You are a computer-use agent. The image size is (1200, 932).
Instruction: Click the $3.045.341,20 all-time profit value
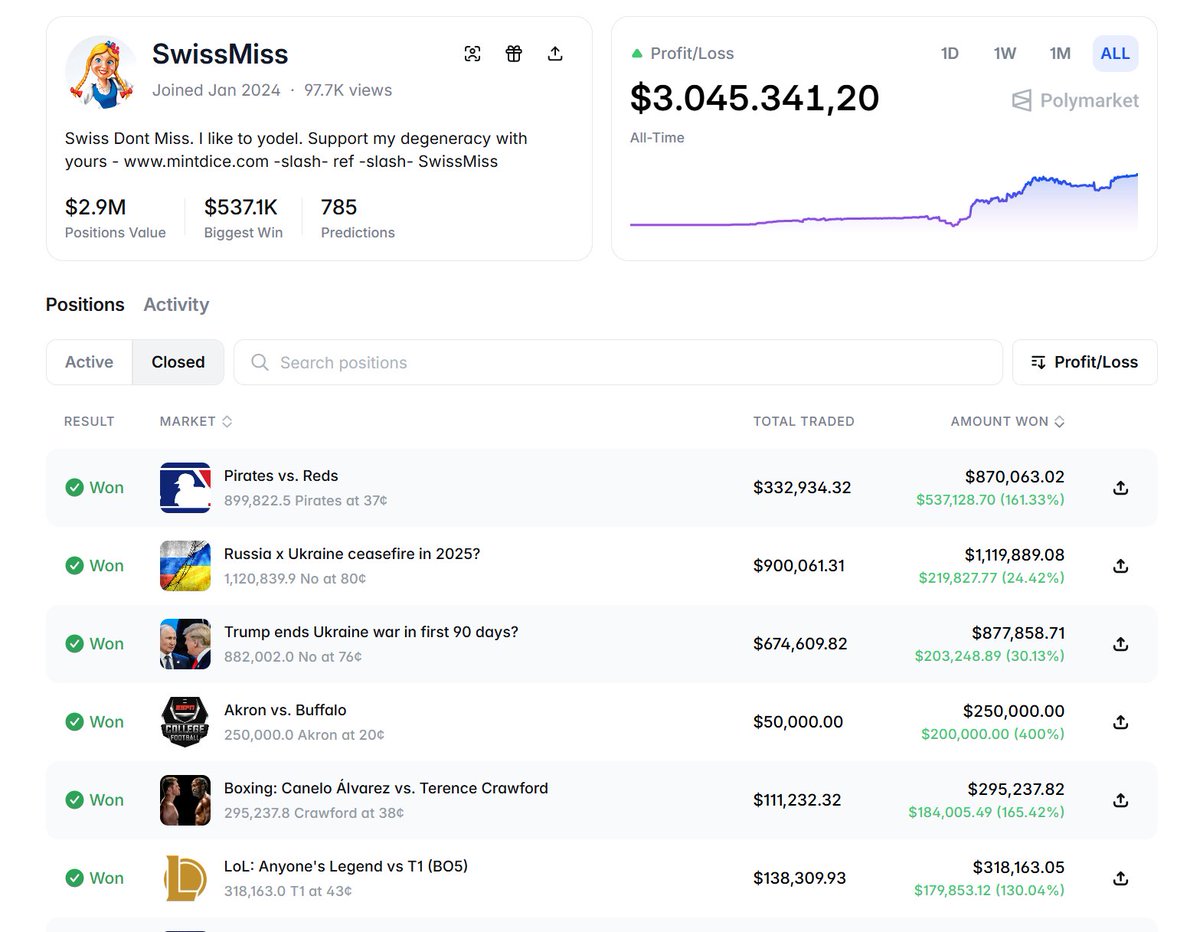coord(755,98)
